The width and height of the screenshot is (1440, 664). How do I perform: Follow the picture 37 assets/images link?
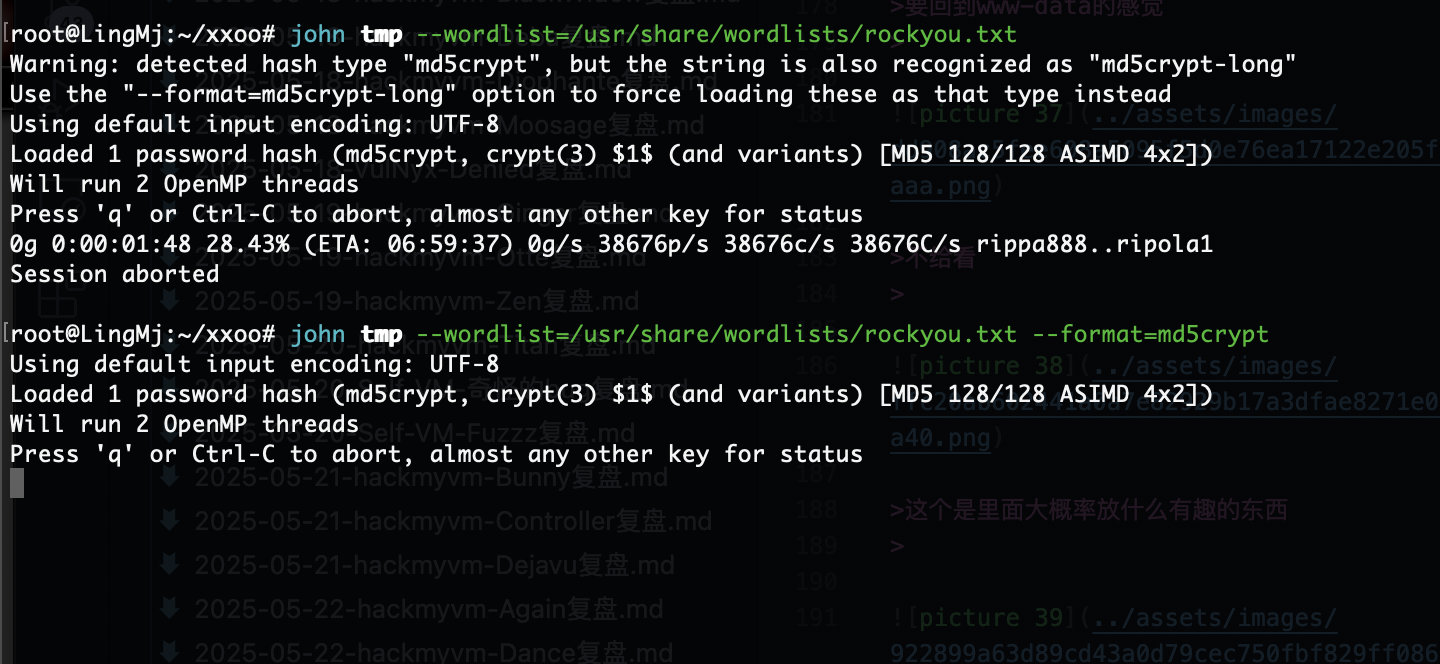click(x=1214, y=114)
